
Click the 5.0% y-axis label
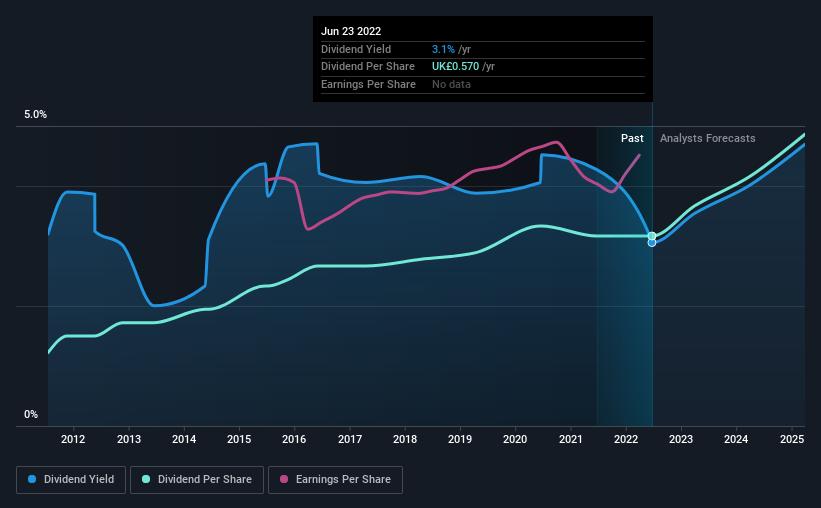[x=35, y=115]
